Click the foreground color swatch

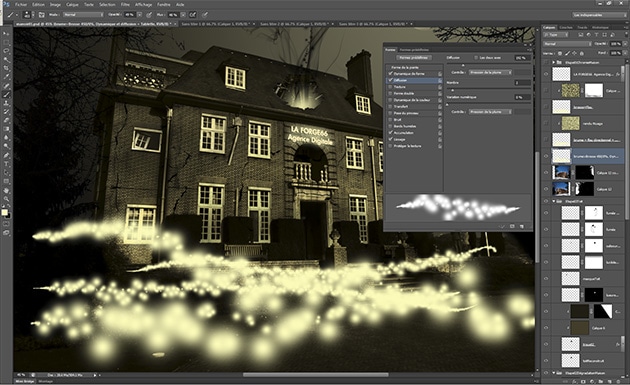[4, 212]
